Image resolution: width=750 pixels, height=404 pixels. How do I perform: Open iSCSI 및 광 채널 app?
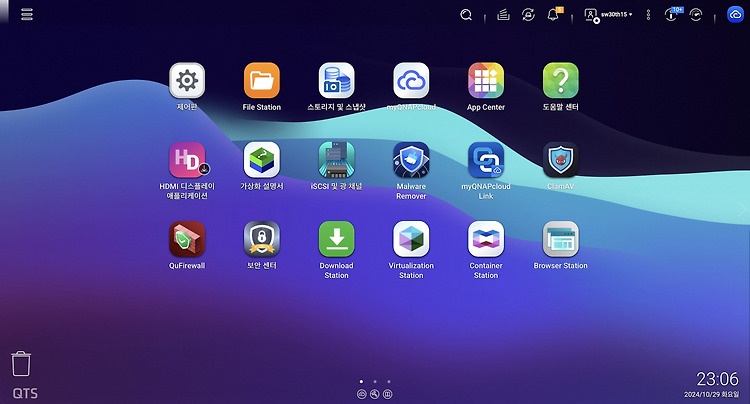[336, 160]
